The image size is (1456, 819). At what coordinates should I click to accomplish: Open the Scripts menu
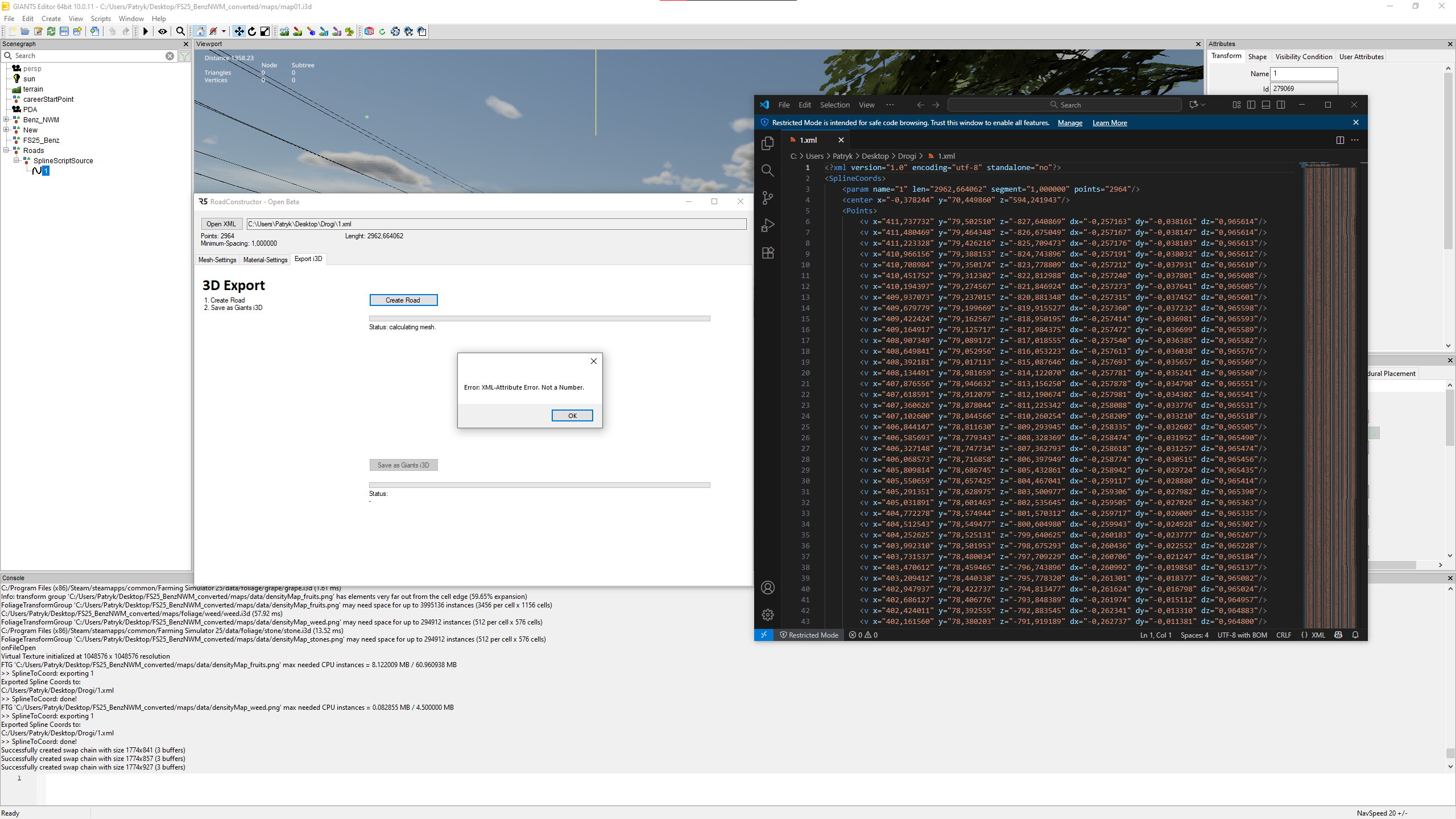pyautogui.click(x=101, y=19)
